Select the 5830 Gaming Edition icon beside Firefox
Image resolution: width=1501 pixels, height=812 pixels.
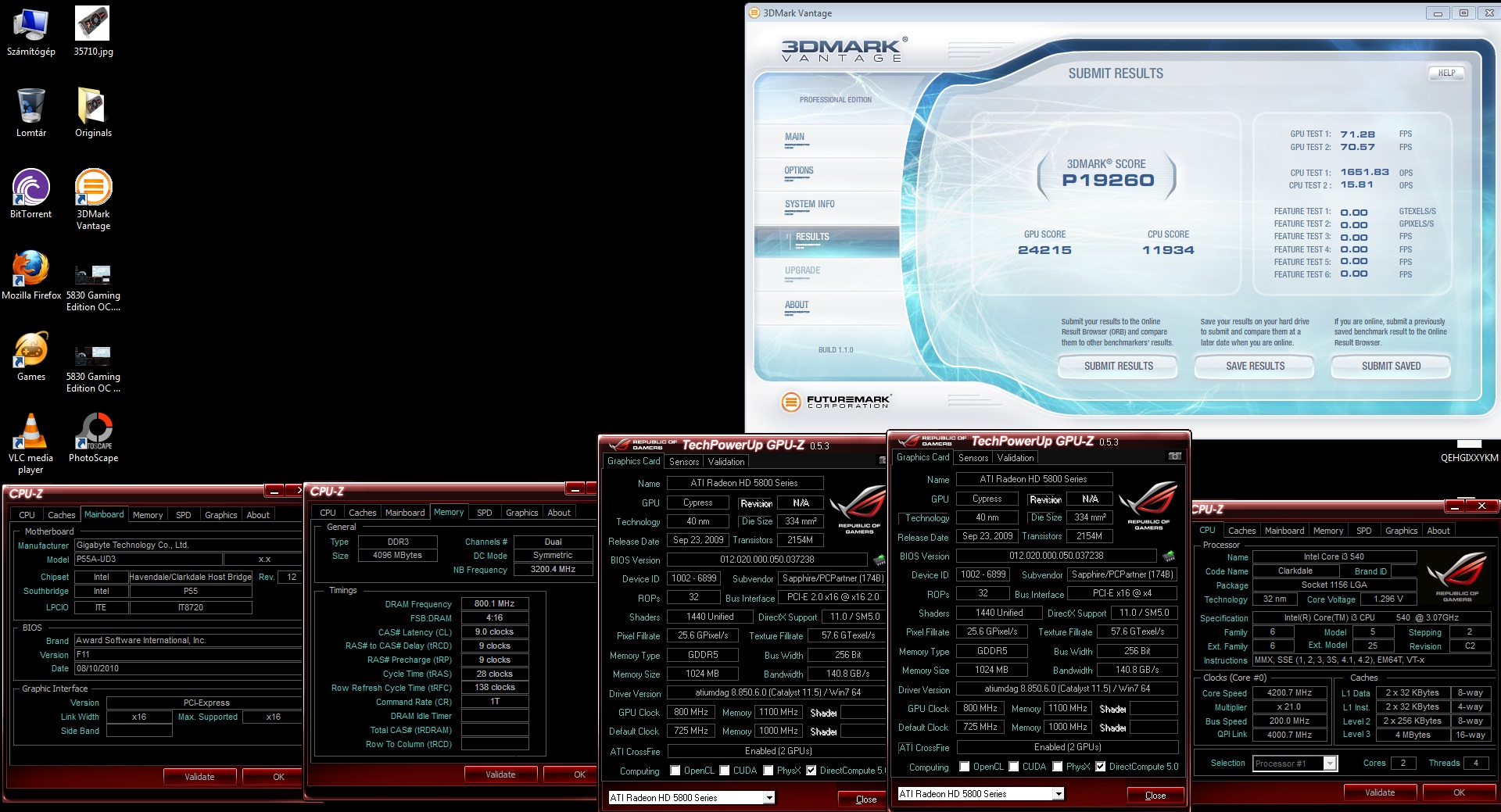point(93,288)
